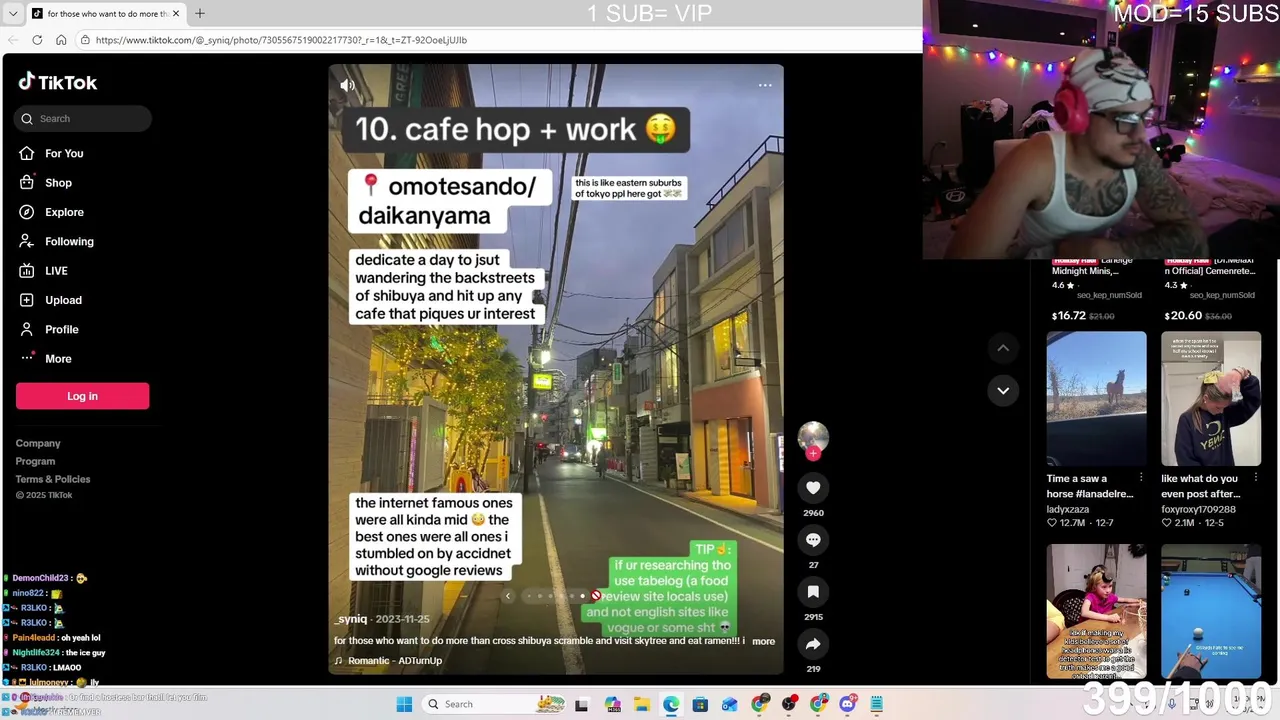The height and width of the screenshot is (720, 1280).
Task: Select the TikTok 'for those who want' tab
Action: tap(105, 14)
